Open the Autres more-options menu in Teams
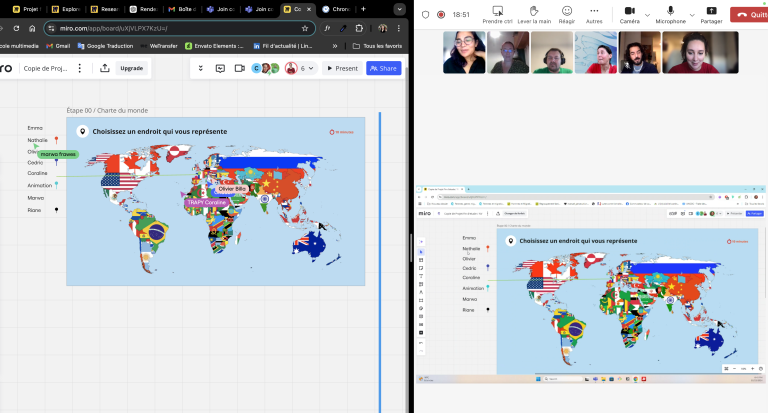Screen dimensions: 768x413 [594, 10]
